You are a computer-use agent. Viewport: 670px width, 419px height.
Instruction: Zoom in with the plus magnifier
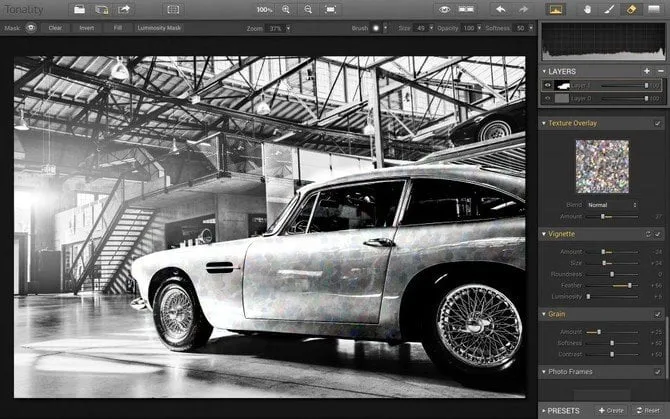click(x=286, y=9)
